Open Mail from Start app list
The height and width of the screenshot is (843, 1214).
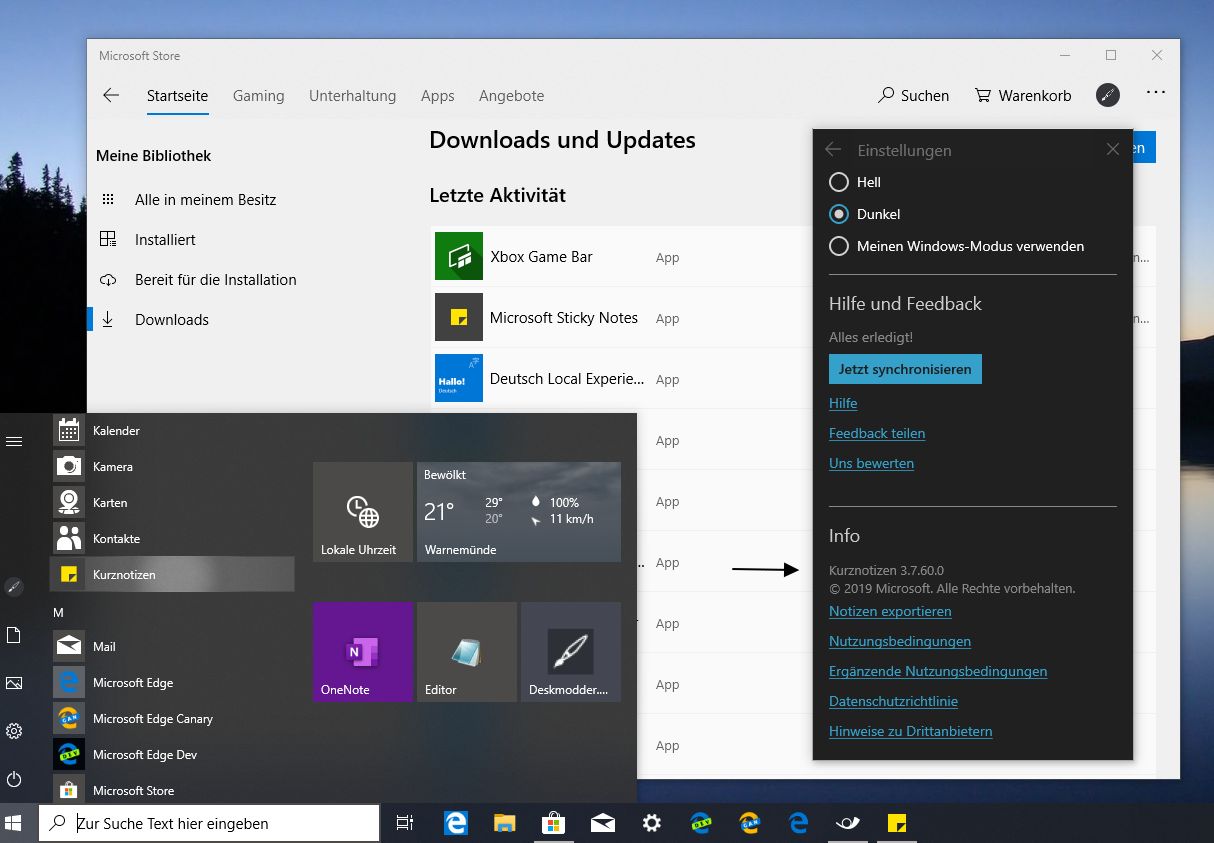coord(172,647)
